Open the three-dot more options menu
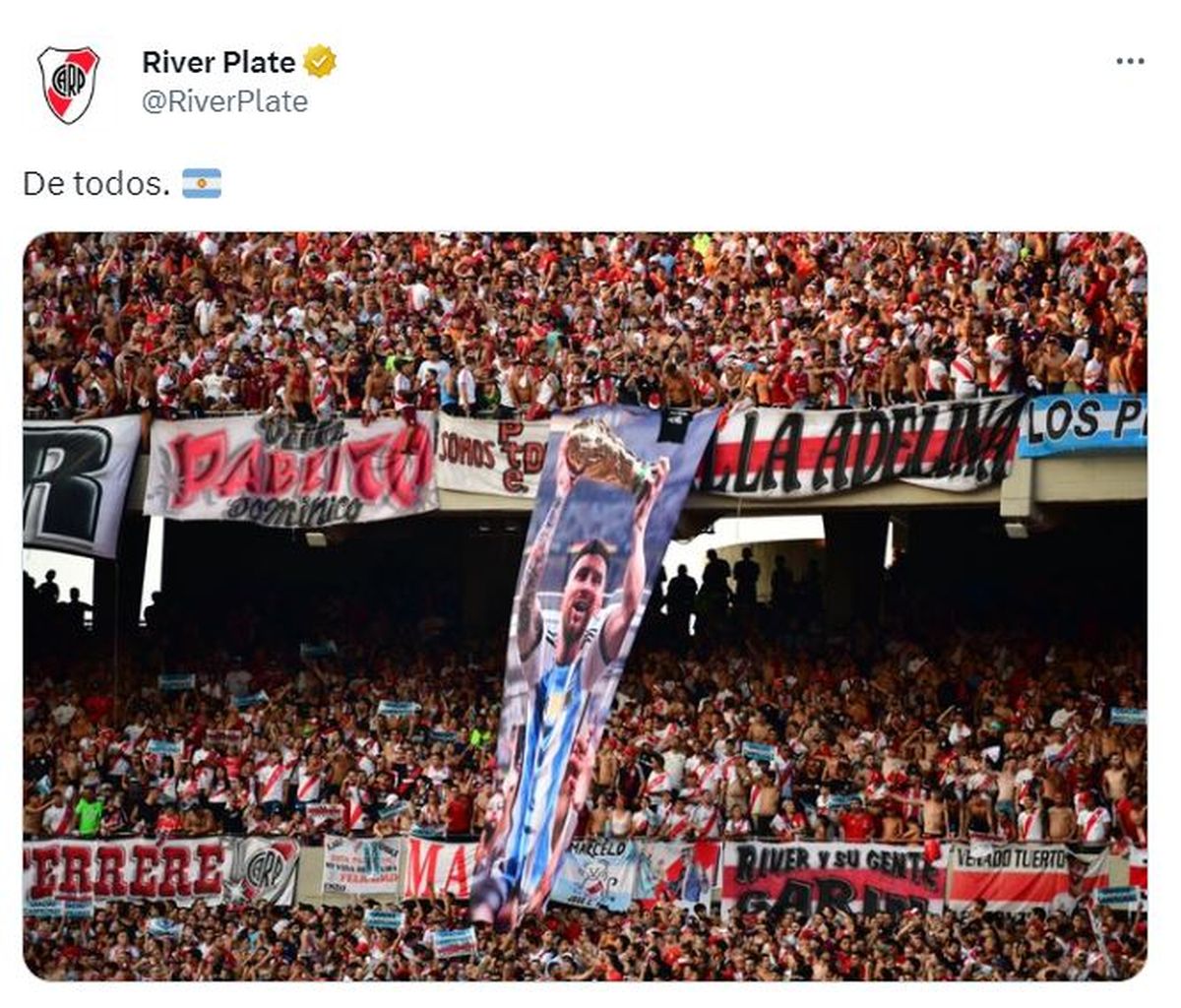Viewport: 1181px width, 1008px height. 1130,61
